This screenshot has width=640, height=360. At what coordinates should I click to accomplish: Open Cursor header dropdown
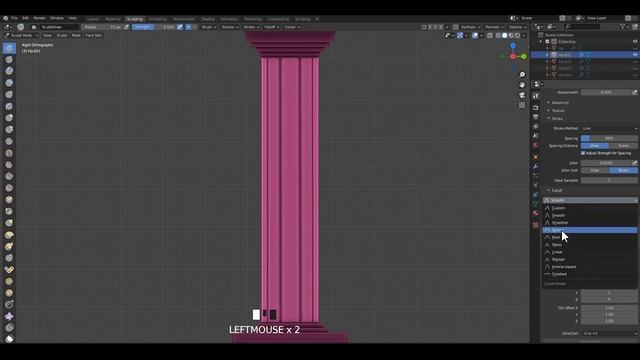point(291,27)
